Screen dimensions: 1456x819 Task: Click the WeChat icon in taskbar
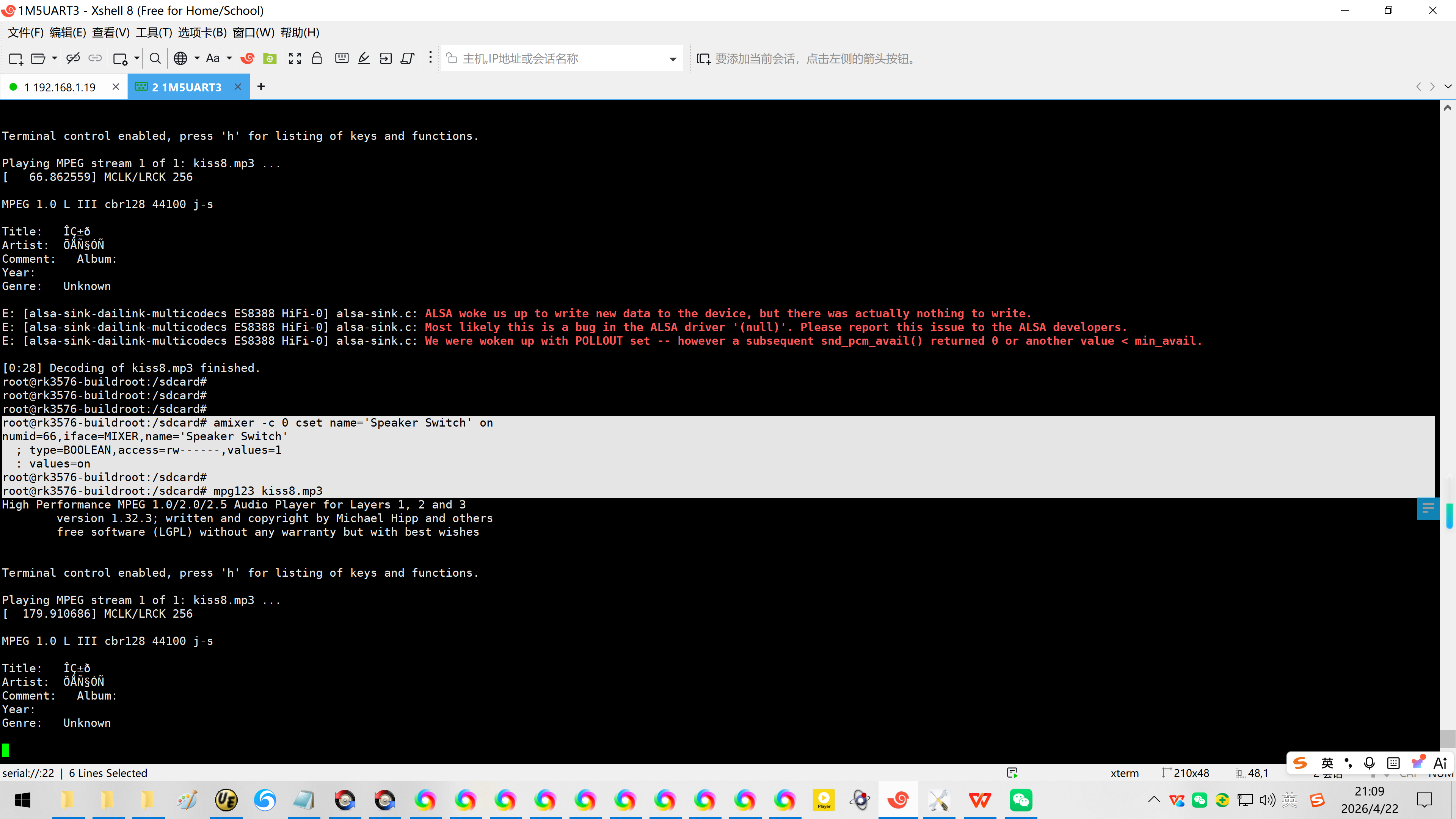[1021, 800]
